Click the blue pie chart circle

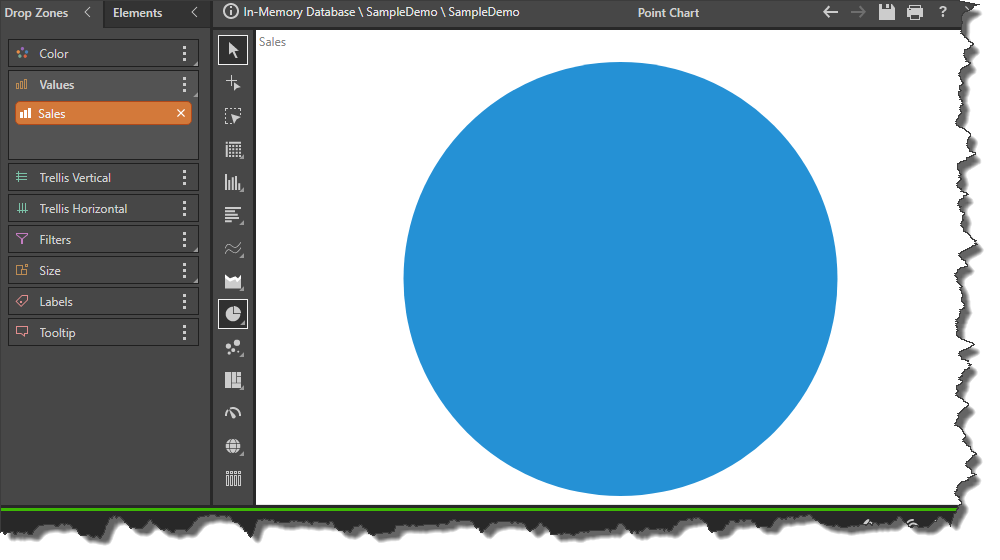[620, 278]
